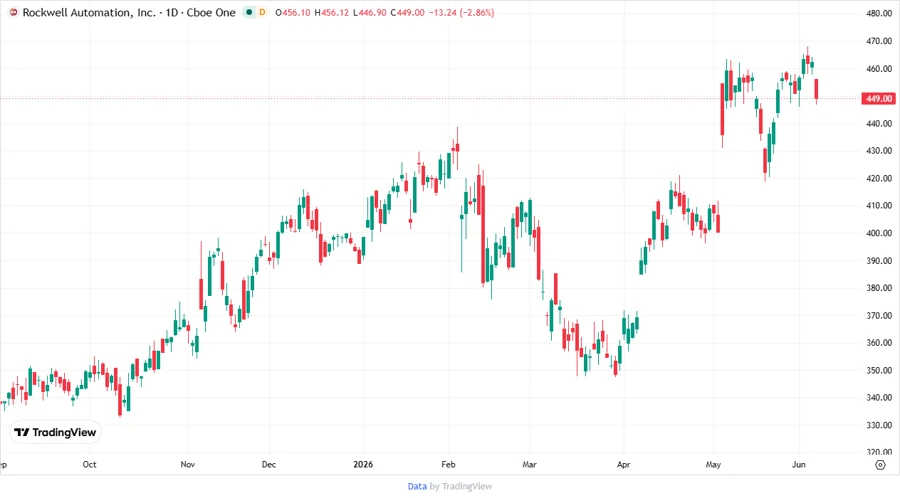Click the 340.00 price axis label
This screenshot has width=900, height=498.
(879, 398)
